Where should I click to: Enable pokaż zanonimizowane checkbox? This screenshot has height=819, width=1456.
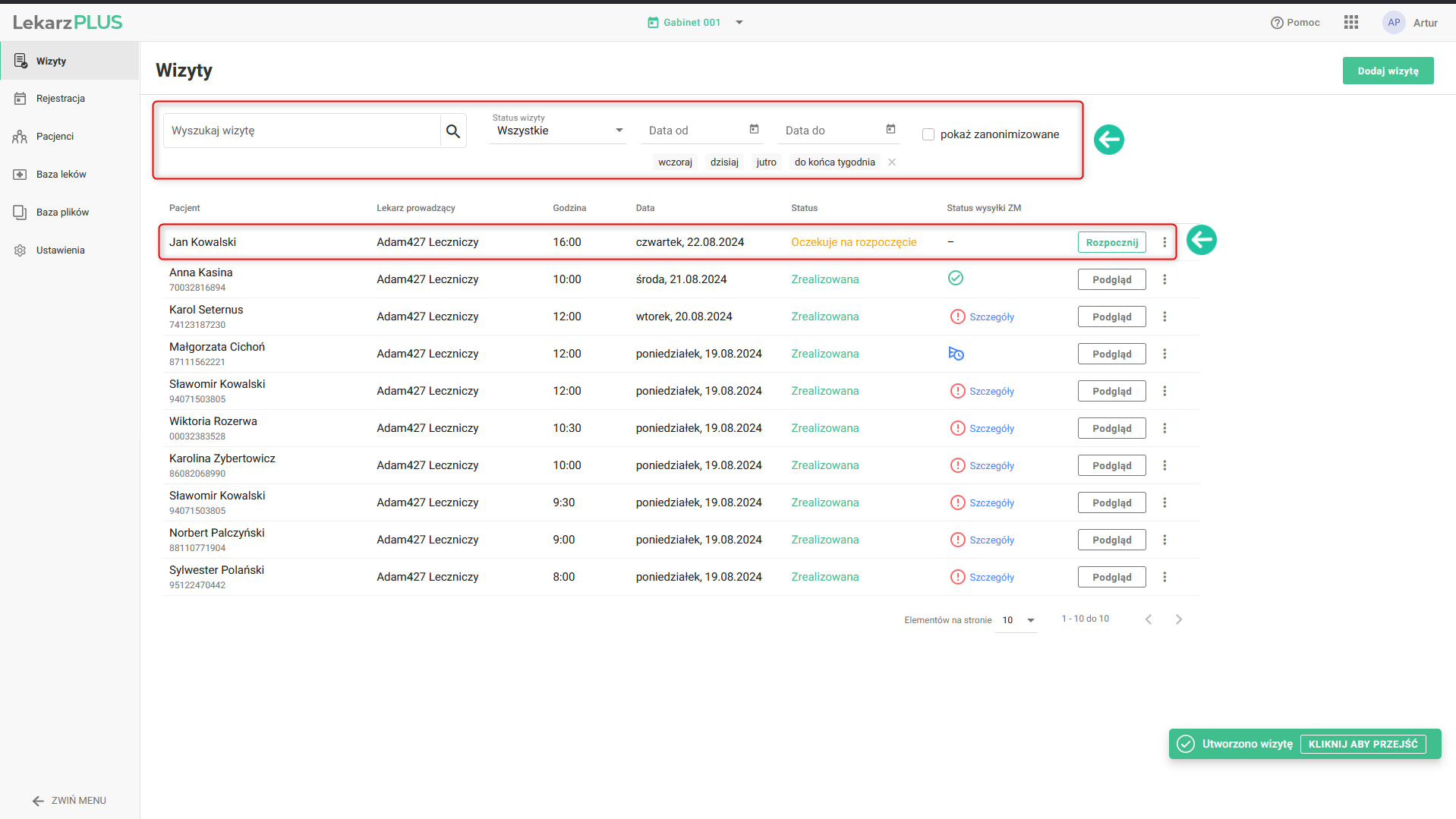coord(928,134)
